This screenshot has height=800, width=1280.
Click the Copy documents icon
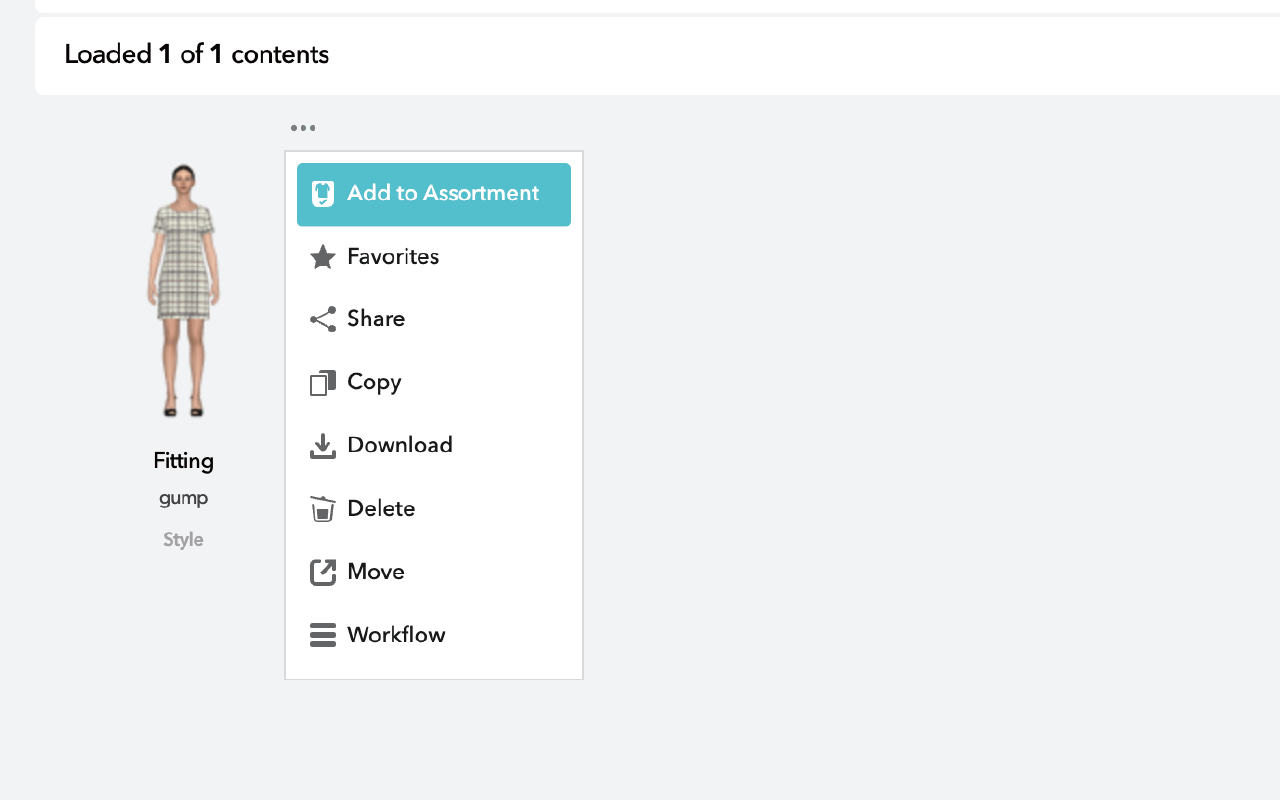323,382
